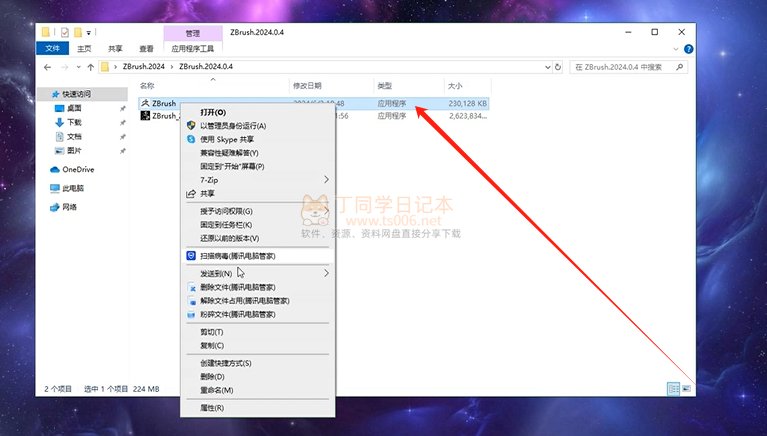Scan for viruses with 腾讯电脑管家 entry

258,256
